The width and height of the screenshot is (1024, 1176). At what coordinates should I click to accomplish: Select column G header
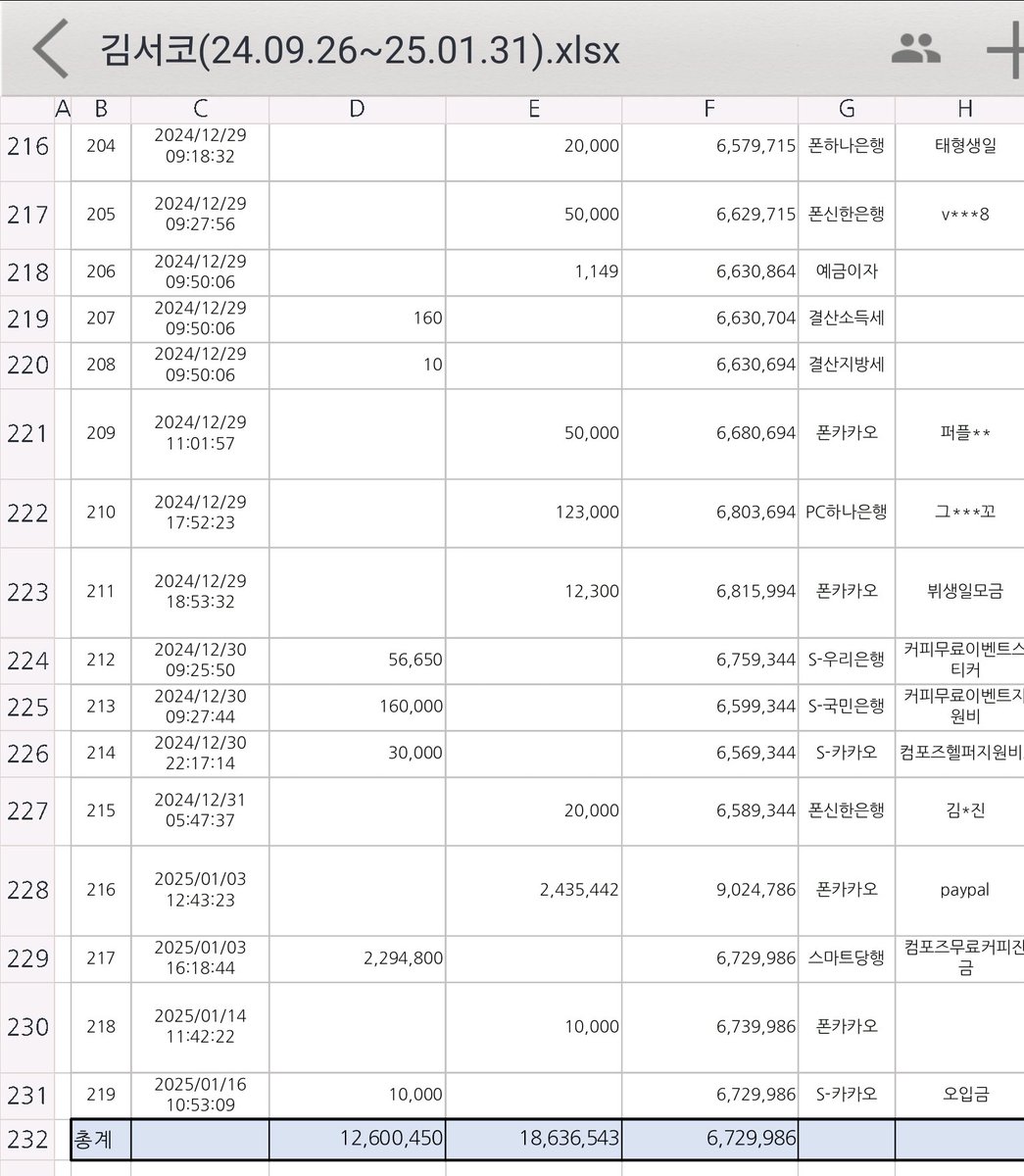(847, 109)
